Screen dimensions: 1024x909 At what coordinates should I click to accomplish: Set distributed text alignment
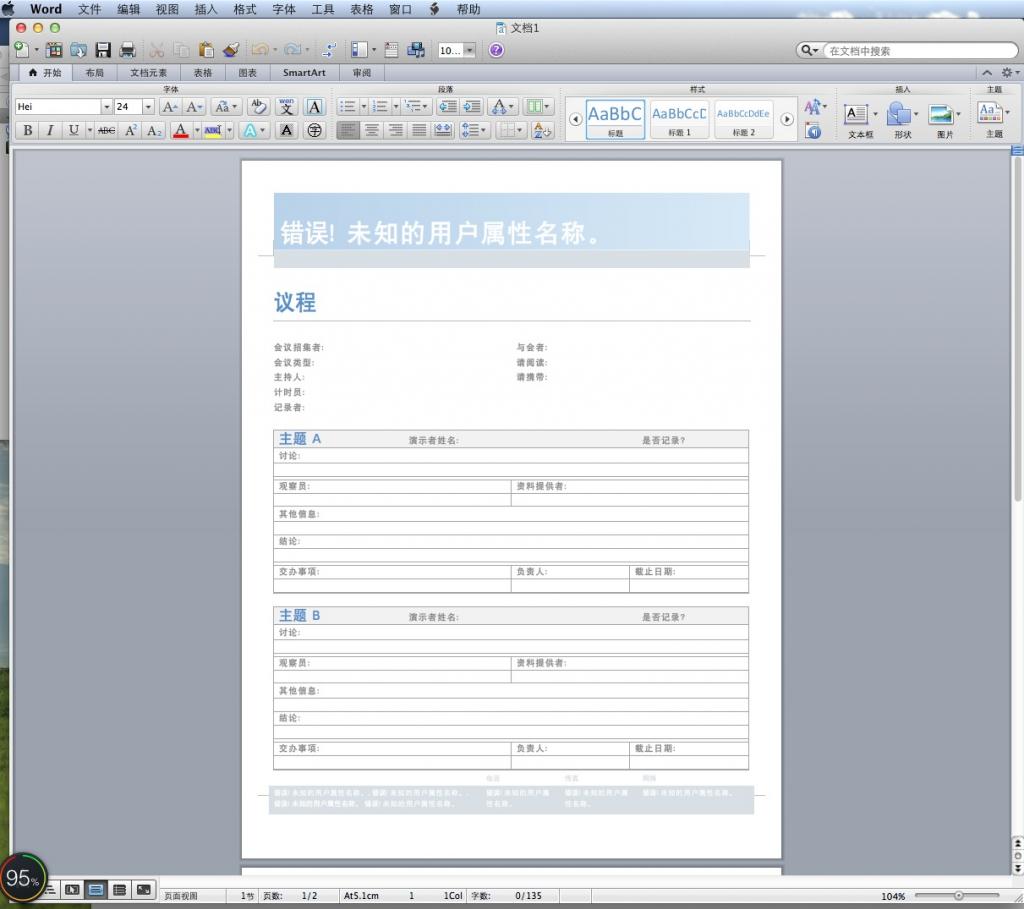coord(443,131)
